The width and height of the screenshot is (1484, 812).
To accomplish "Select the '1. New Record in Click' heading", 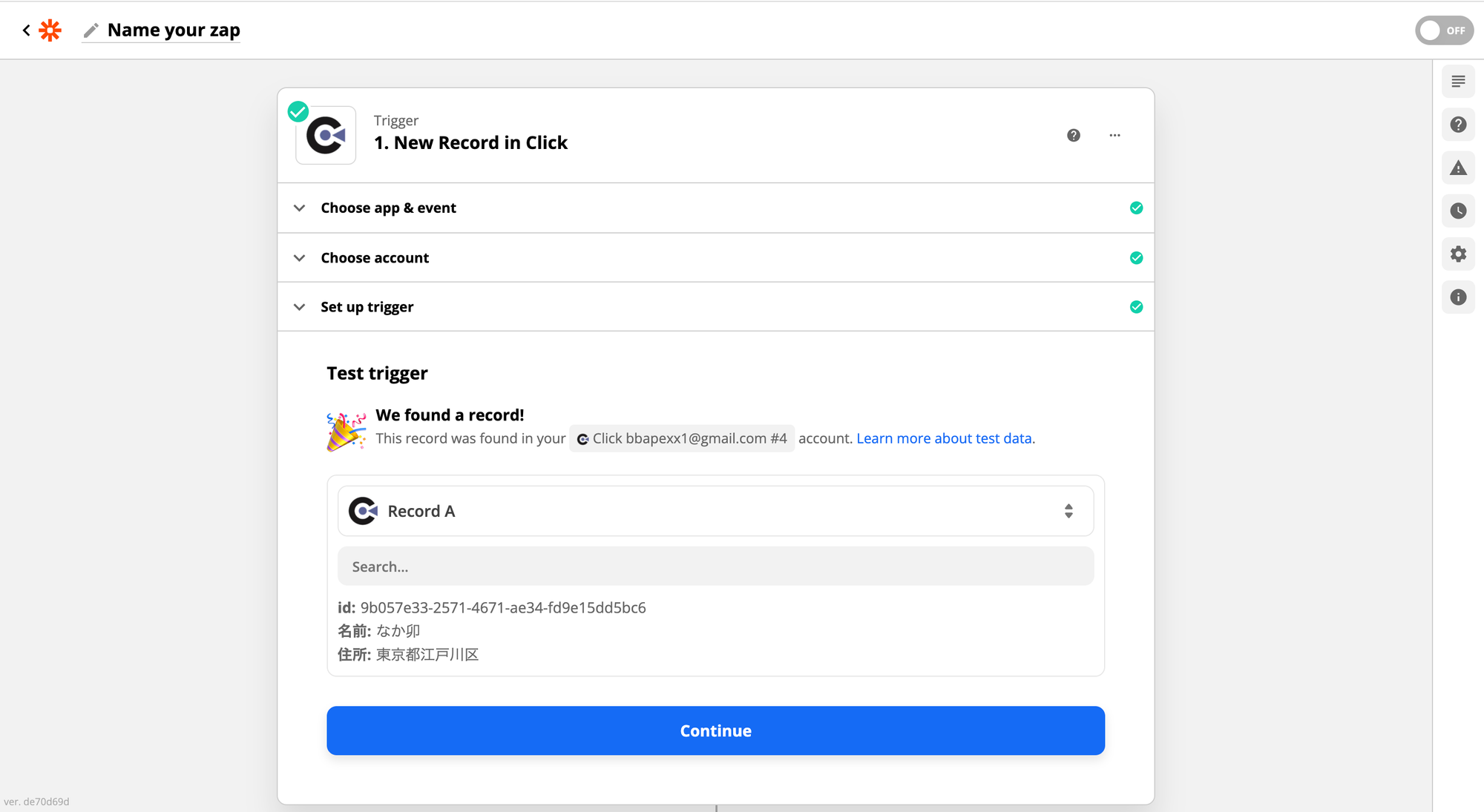I will tap(470, 142).
